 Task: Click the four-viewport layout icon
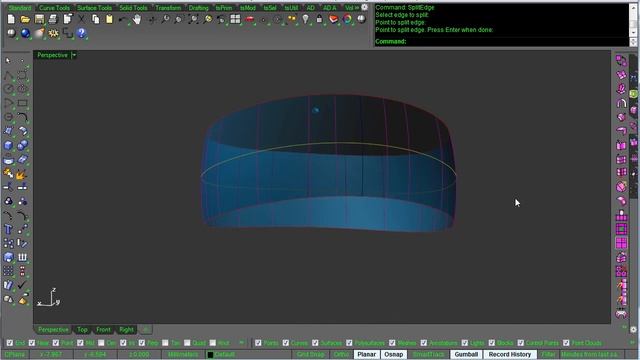click(235, 19)
